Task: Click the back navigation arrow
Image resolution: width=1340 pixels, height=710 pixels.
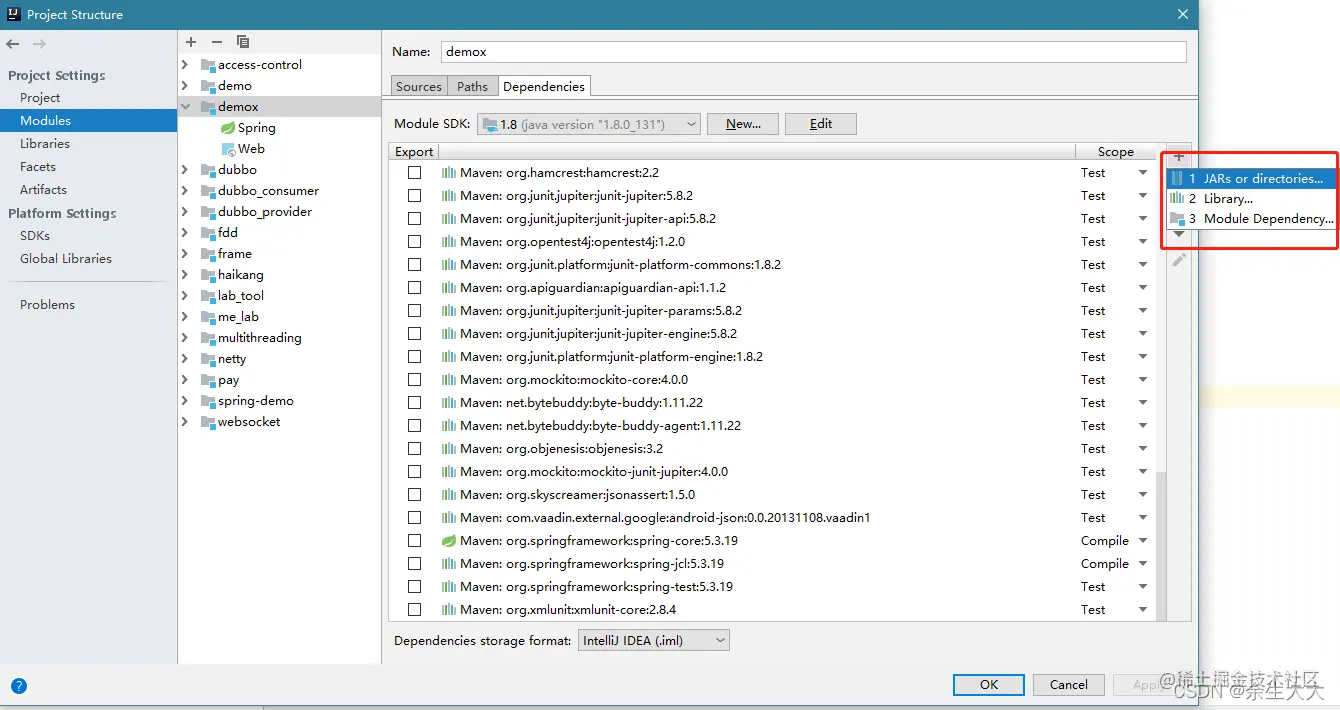Action: point(13,44)
